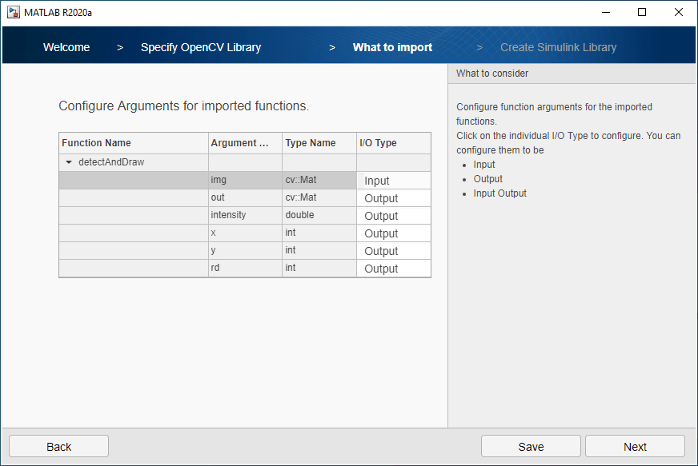698x466 pixels.
Task: Maximize the MATLAB wizard window
Action: pyautogui.click(x=641, y=12)
